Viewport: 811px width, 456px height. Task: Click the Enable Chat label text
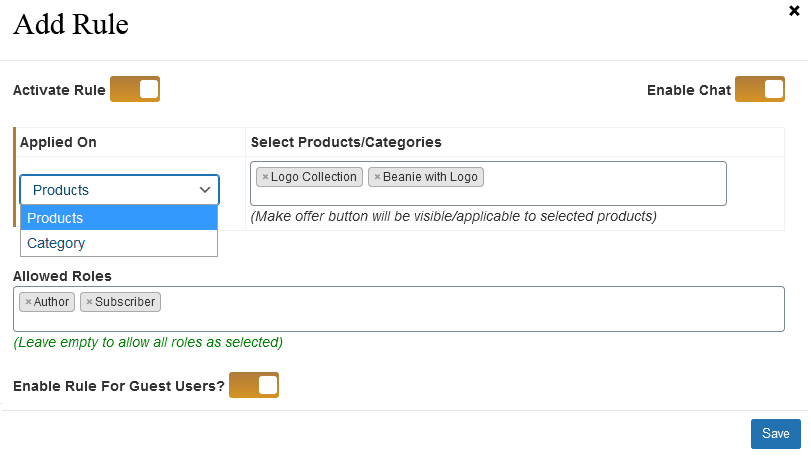click(689, 90)
